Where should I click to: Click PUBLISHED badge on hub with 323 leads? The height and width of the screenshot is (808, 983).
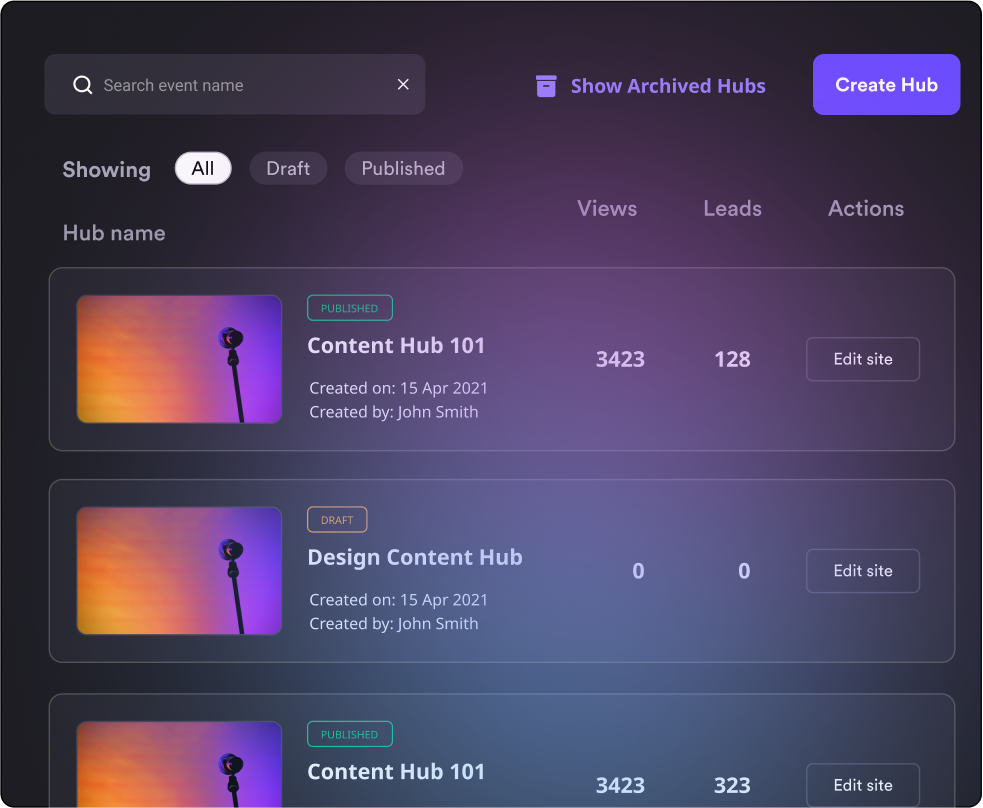[x=350, y=734]
